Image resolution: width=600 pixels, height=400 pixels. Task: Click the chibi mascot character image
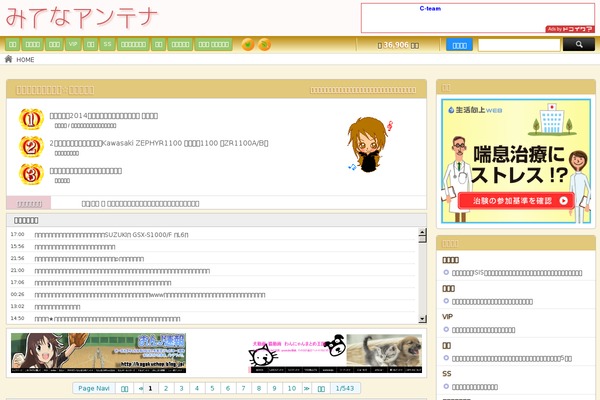click(x=369, y=145)
